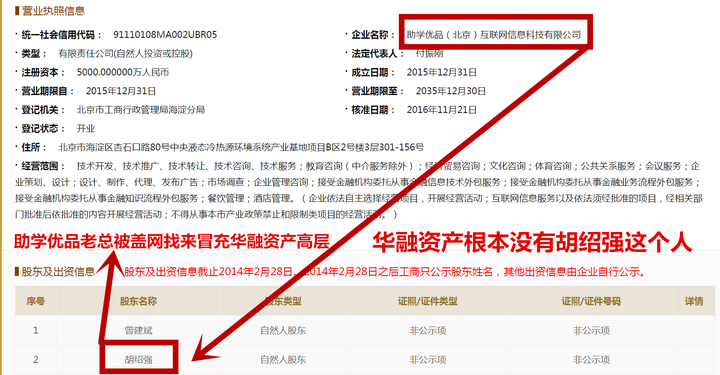Viewport: 720px width, 375px height.
Task: Select the 股东及出资信息 section heading
Action: coord(58,272)
